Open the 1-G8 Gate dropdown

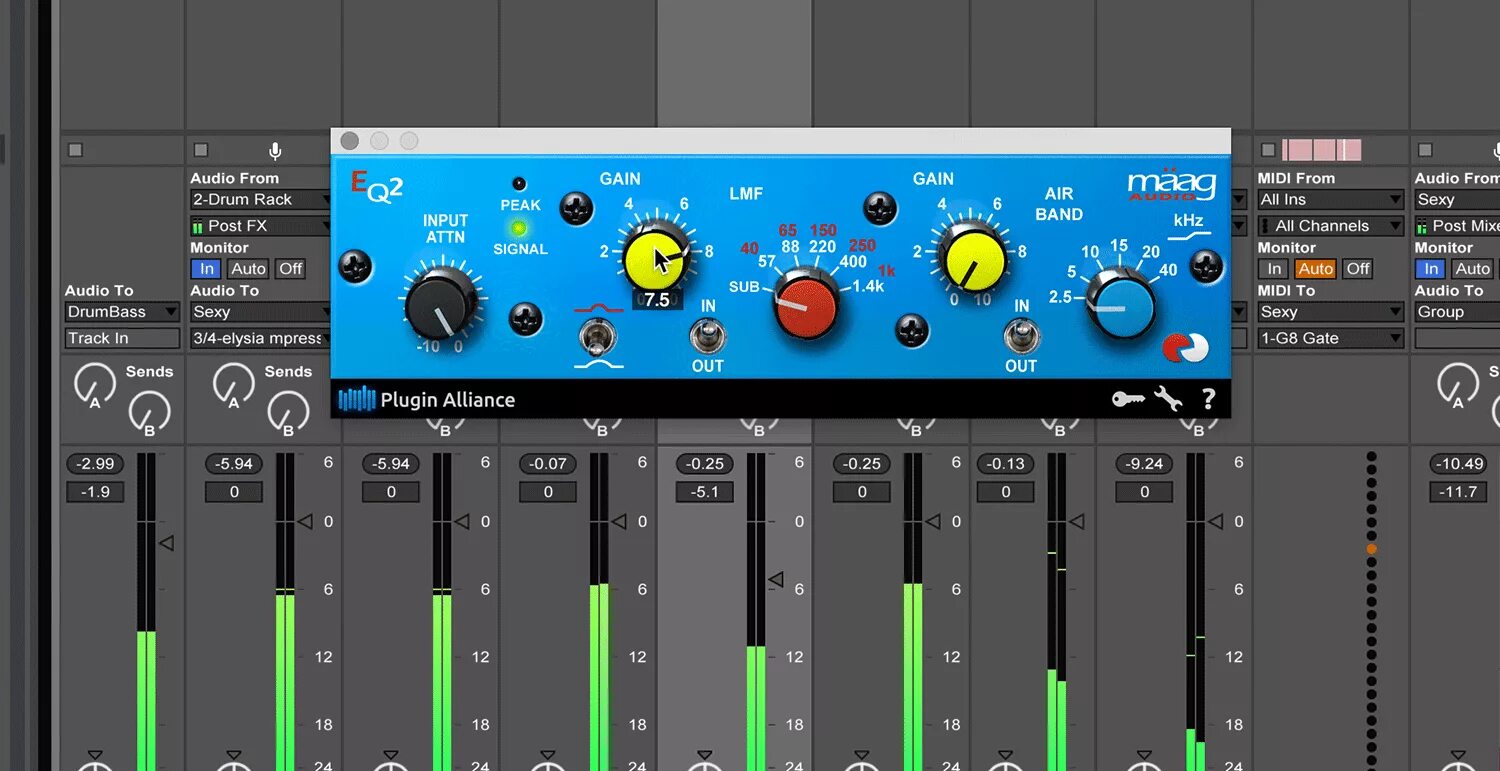click(x=1331, y=338)
